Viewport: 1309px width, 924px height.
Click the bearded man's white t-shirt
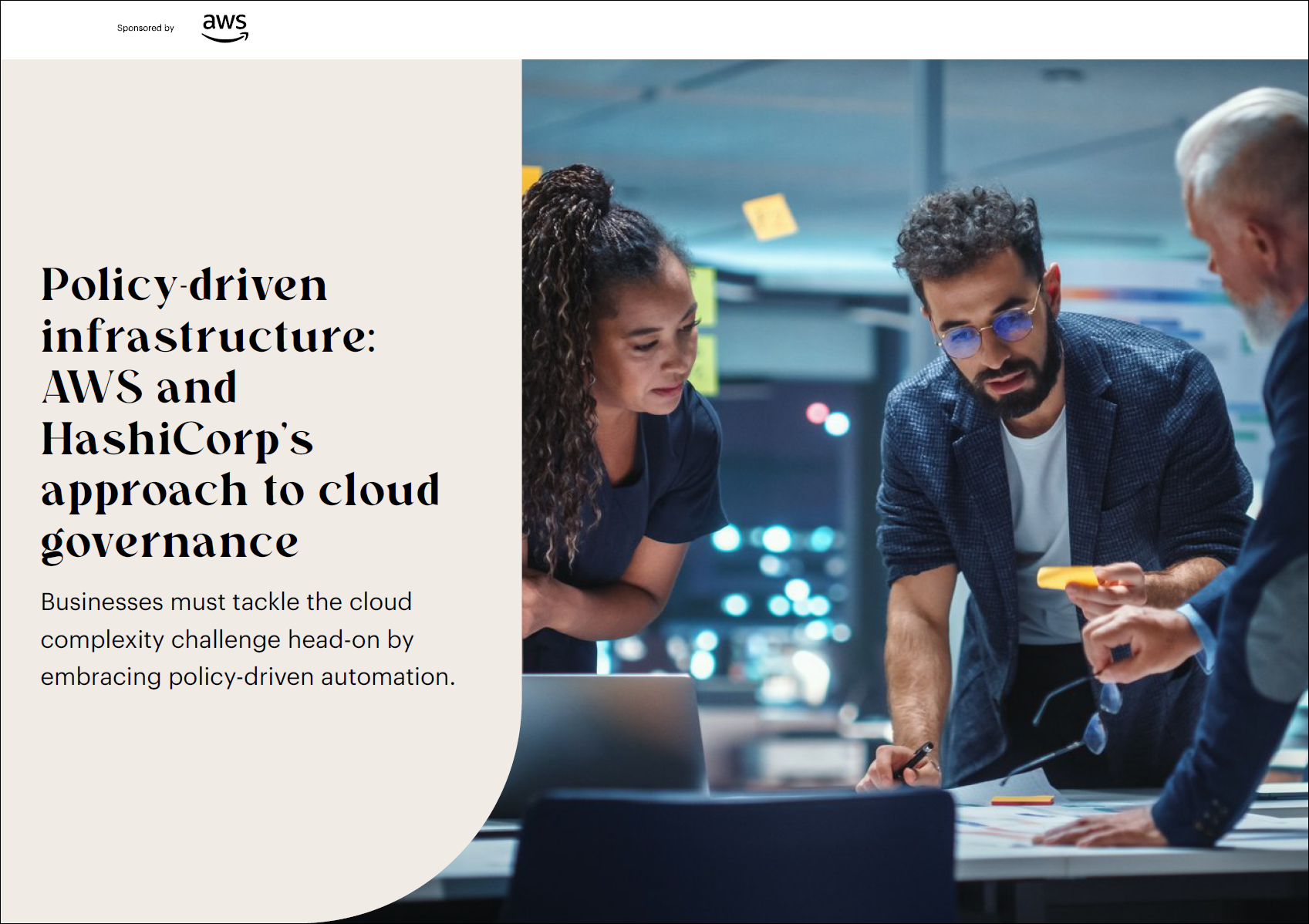(1037, 501)
